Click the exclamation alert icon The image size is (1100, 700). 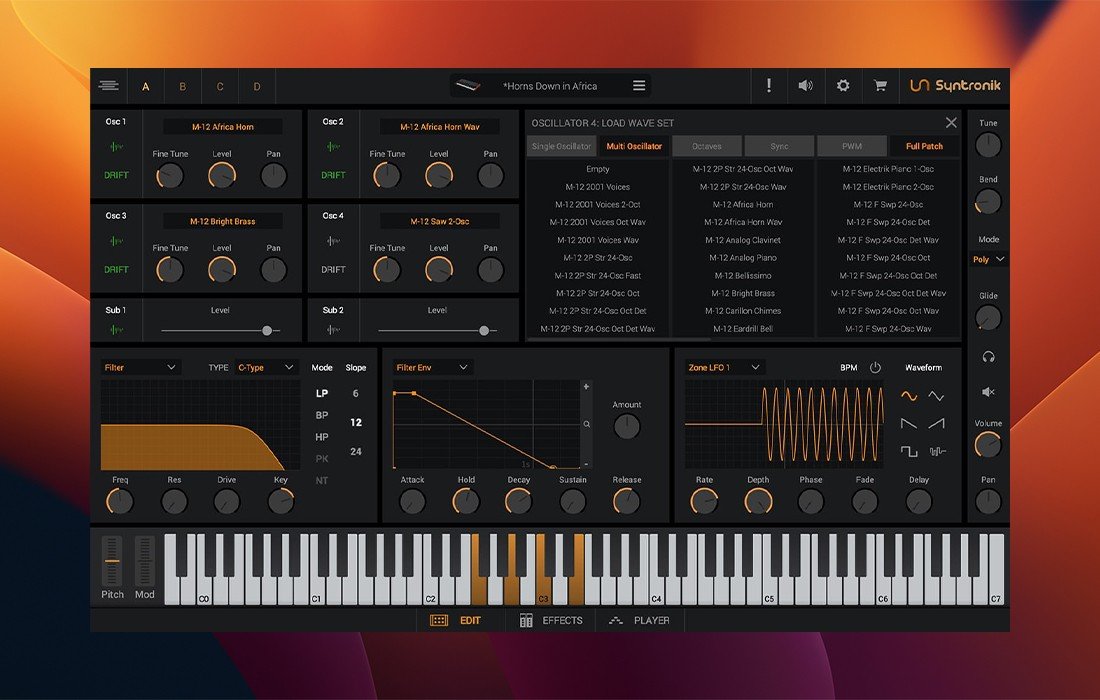pyautogui.click(x=768, y=86)
